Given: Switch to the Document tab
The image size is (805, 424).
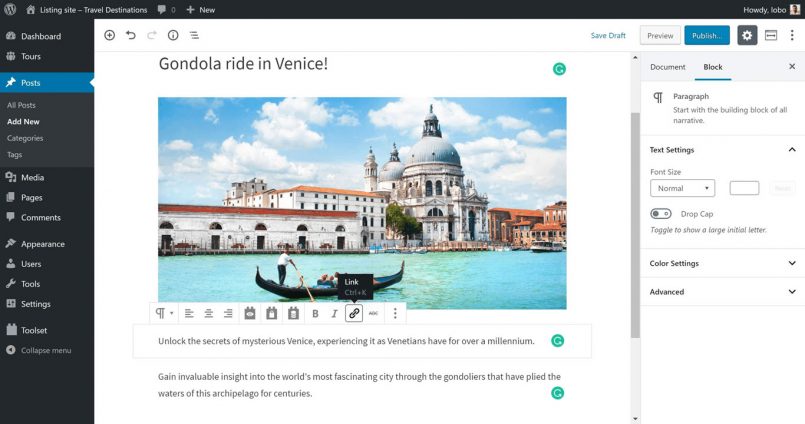Looking at the screenshot, I should 667,67.
